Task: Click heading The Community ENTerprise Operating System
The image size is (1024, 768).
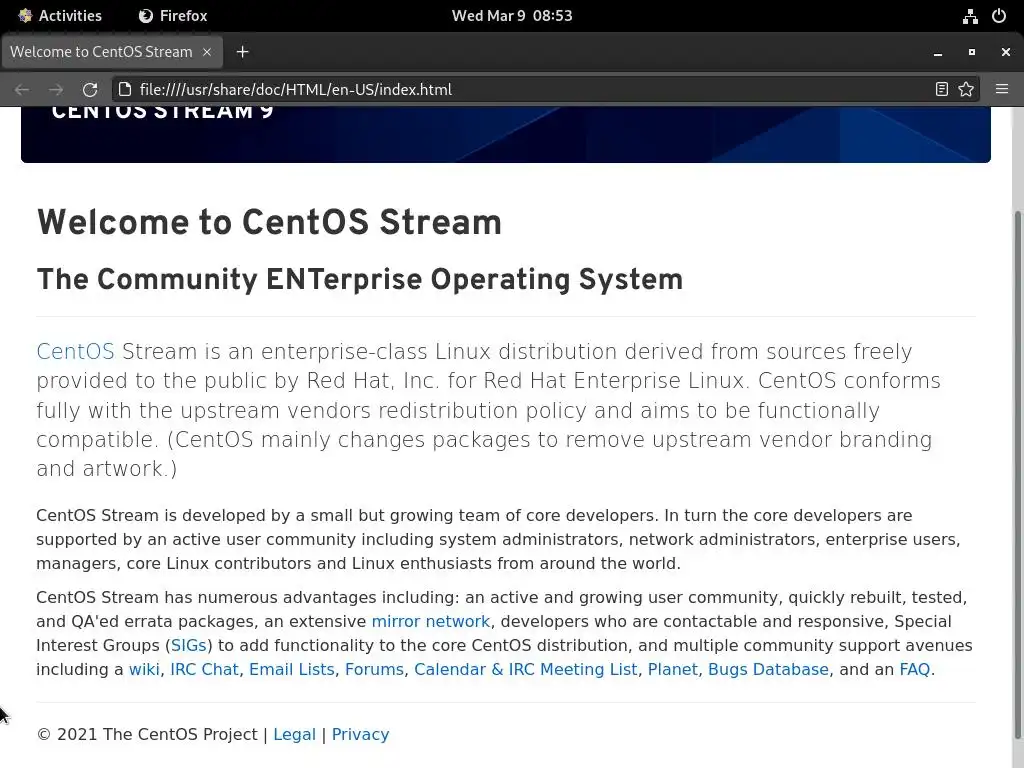Action: [360, 280]
